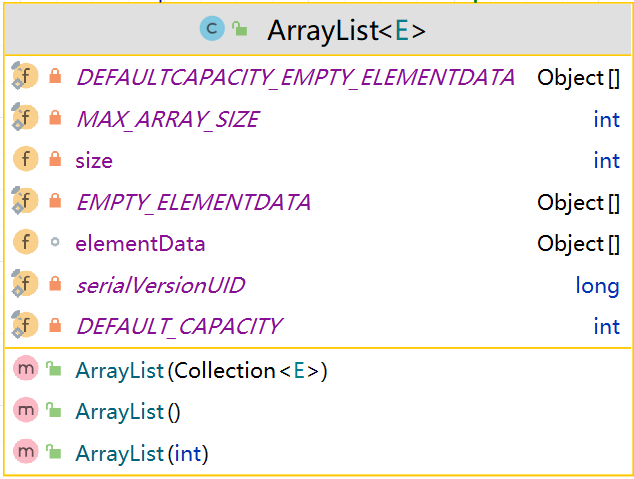Click the public visibility icon in the header
634x479 pixels.
(x=239, y=30)
